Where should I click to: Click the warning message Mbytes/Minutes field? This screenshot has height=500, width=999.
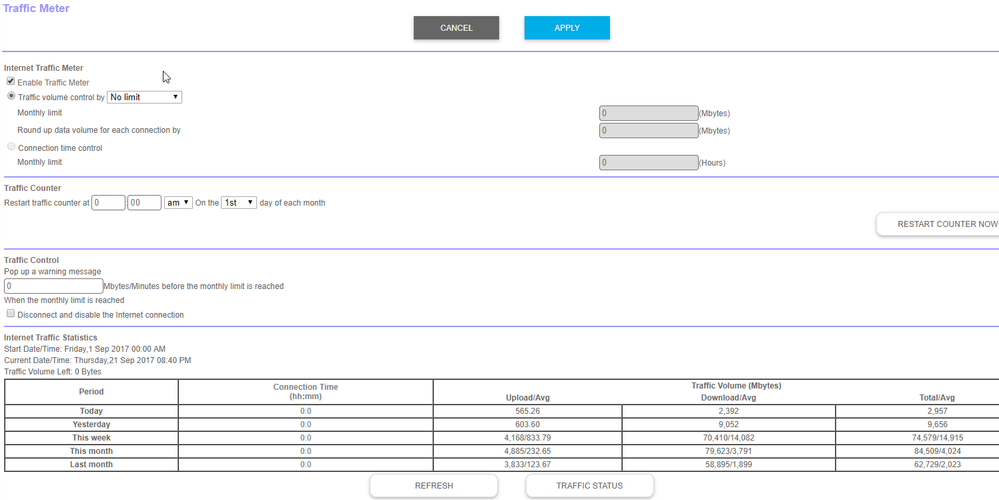tap(53, 286)
